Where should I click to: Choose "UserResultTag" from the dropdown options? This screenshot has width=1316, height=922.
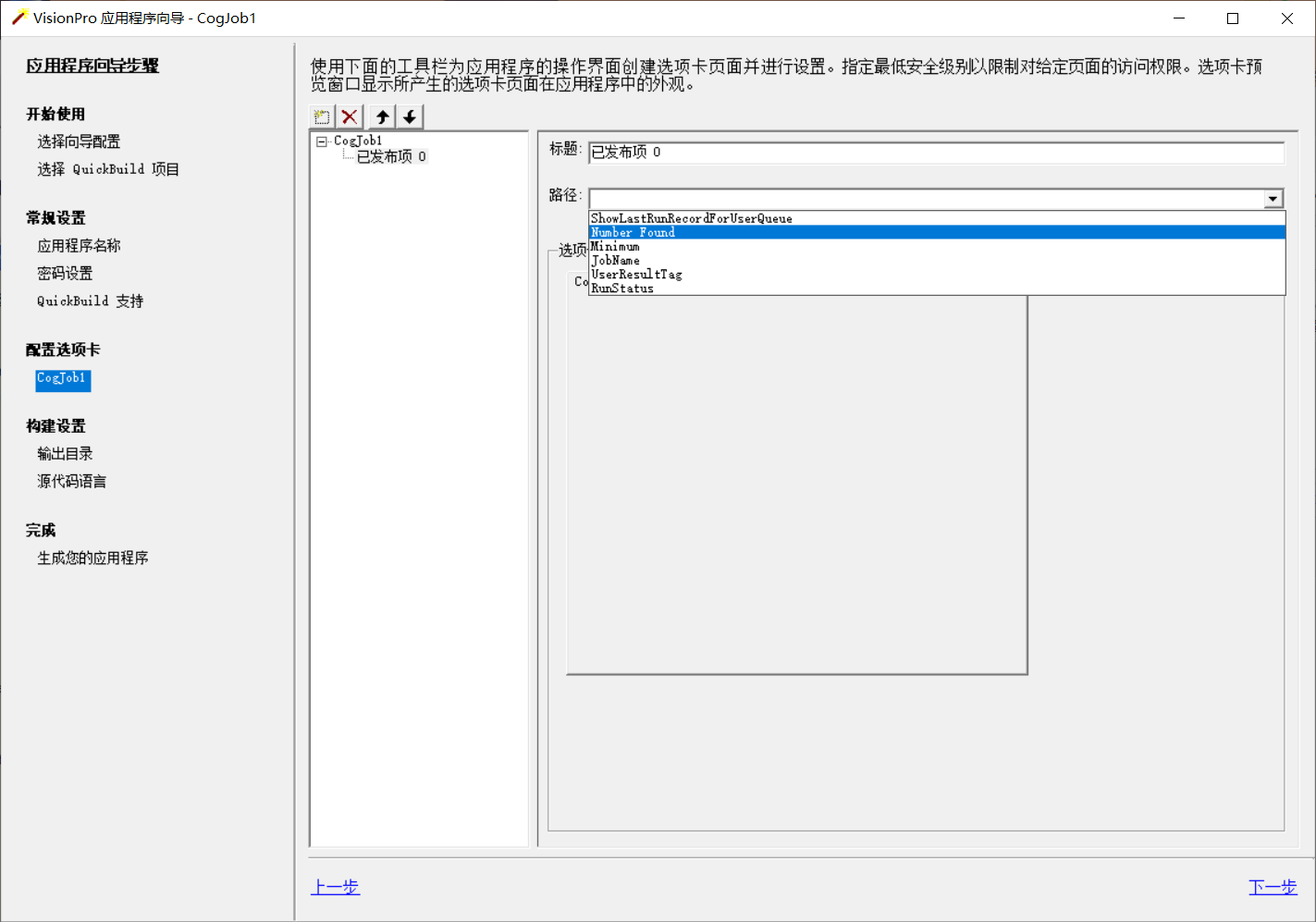coord(635,274)
